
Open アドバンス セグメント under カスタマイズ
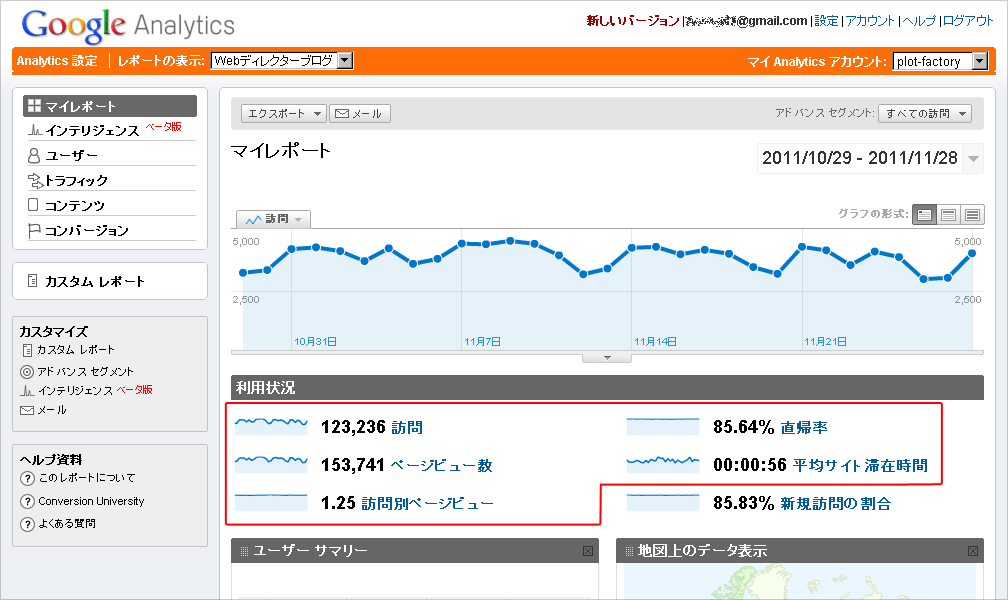pyautogui.click(x=85, y=372)
